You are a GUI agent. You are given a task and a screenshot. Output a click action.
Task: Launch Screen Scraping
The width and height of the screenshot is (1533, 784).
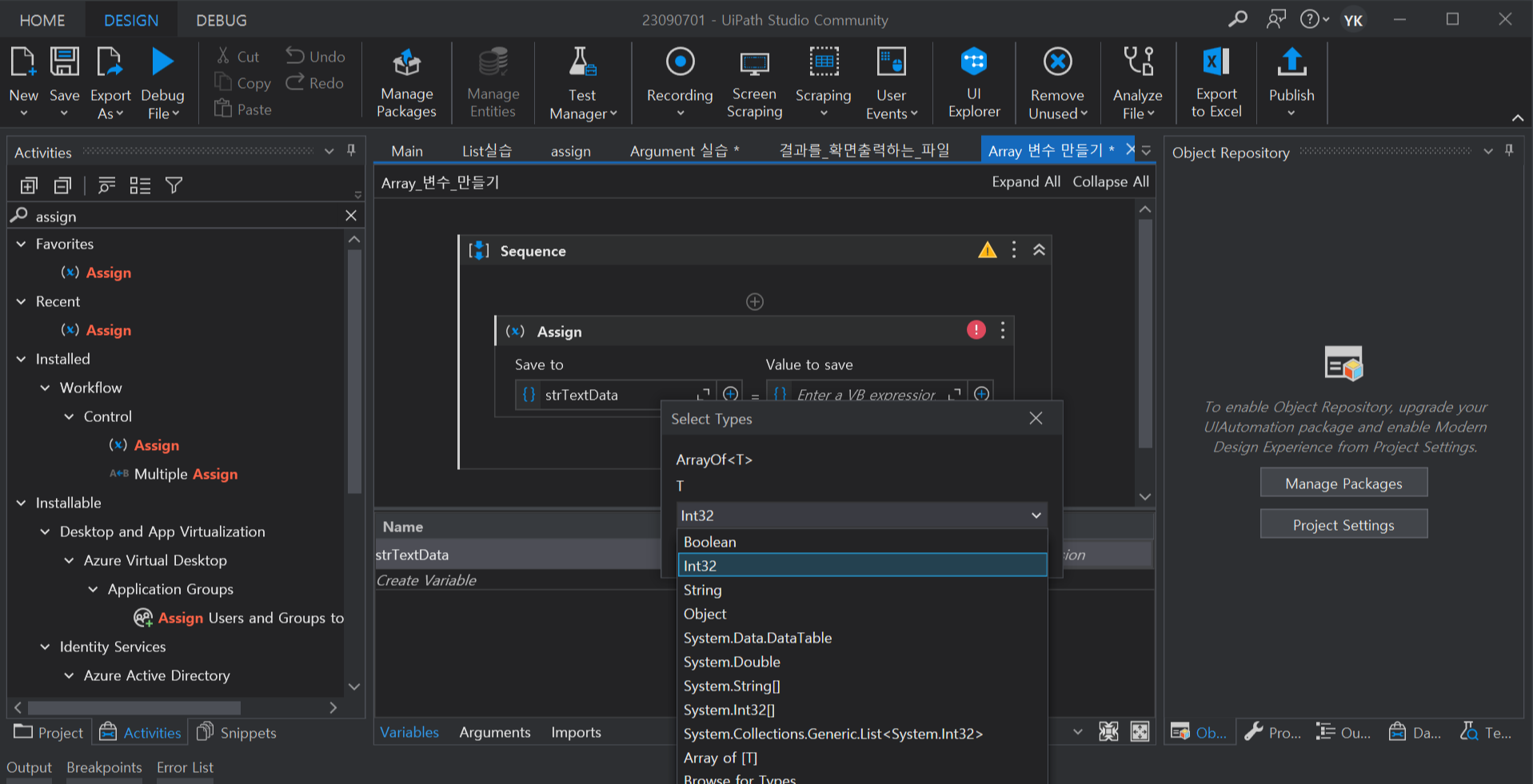[754, 83]
